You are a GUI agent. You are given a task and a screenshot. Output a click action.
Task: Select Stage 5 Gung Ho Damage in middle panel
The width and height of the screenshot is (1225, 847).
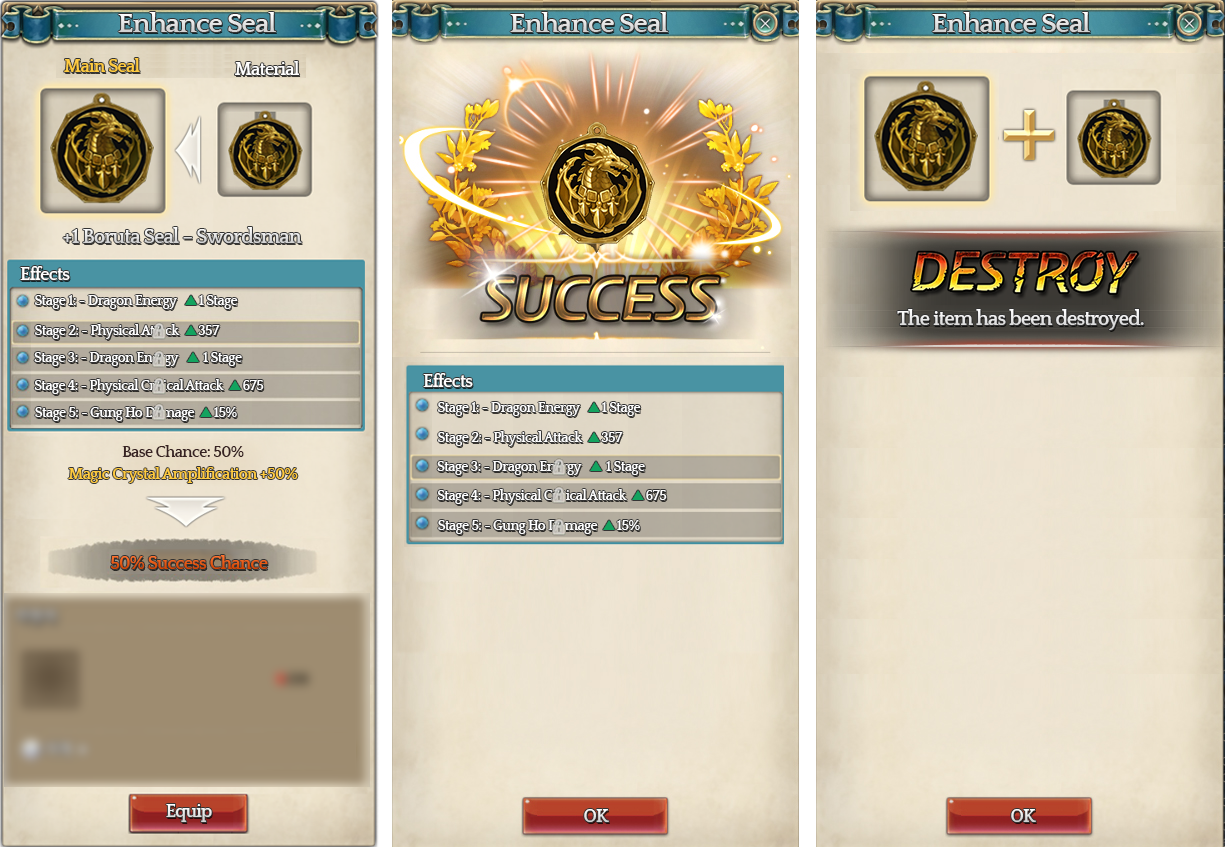click(595, 525)
